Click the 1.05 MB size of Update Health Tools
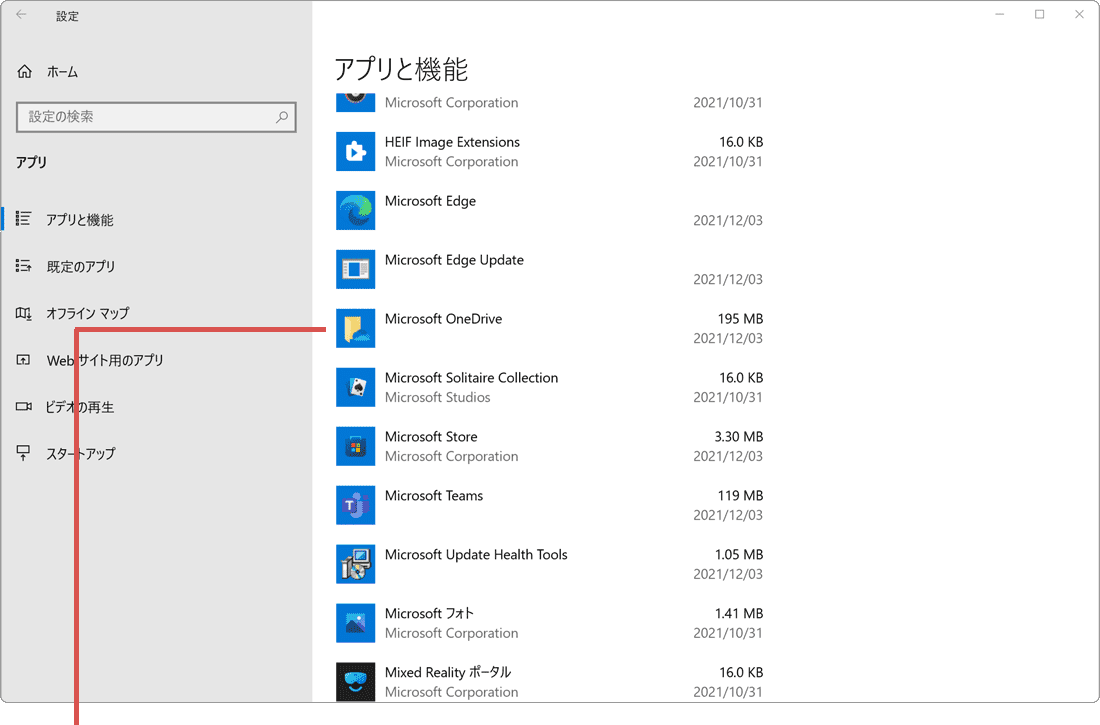The width and height of the screenshot is (1100, 725). tap(739, 554)
